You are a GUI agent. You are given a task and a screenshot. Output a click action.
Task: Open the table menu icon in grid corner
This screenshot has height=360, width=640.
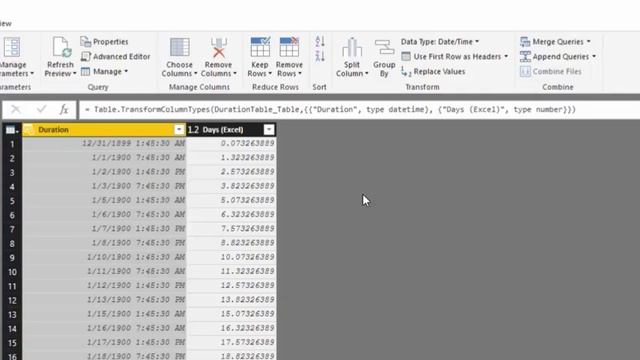pyautogui.click(x=12, y=130)
